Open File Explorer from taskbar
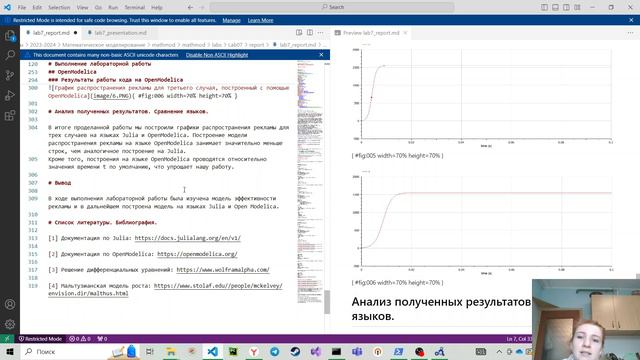The image size is (640, 360). [x=171, y=351]
